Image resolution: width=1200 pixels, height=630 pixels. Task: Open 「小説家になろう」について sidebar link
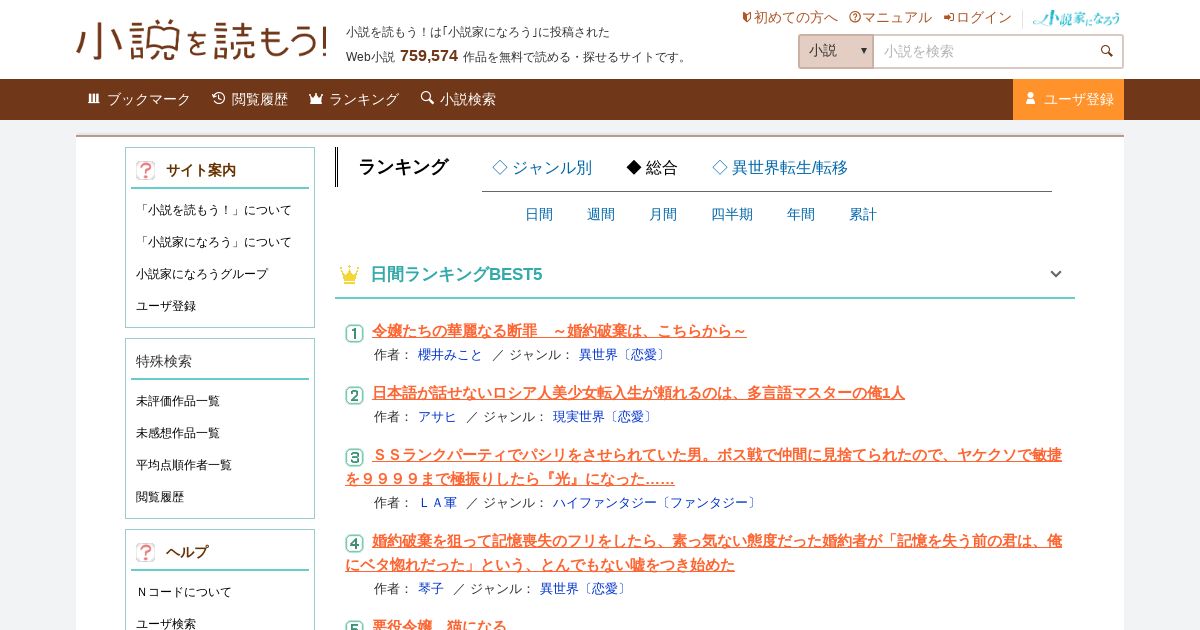coord(214,242)
